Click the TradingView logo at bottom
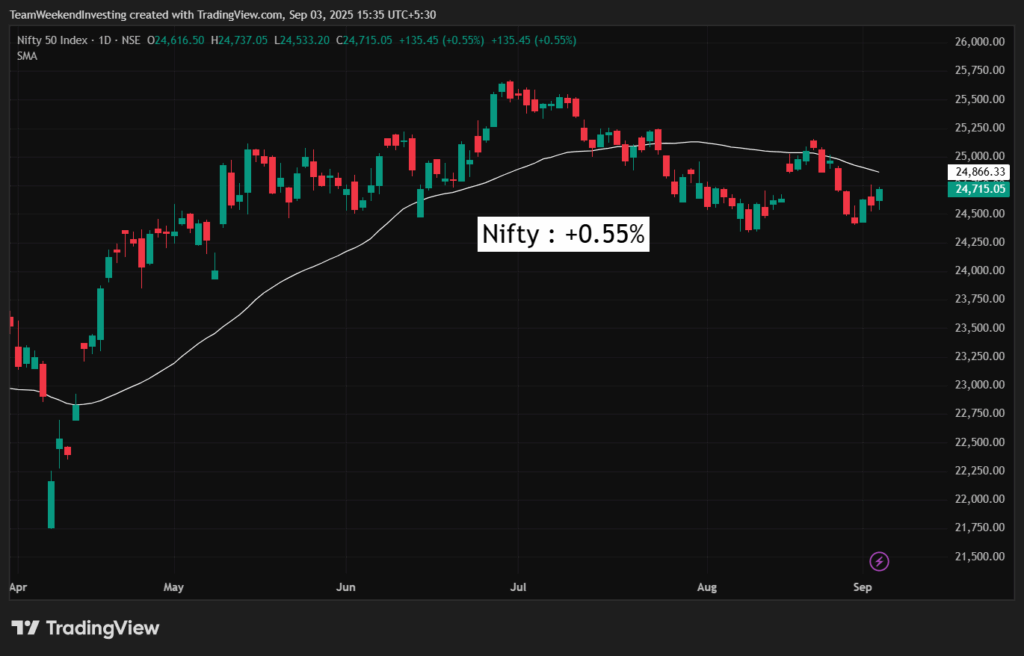Image resolution: width=1024 pixels, height=656 pixels. point(86,629)
